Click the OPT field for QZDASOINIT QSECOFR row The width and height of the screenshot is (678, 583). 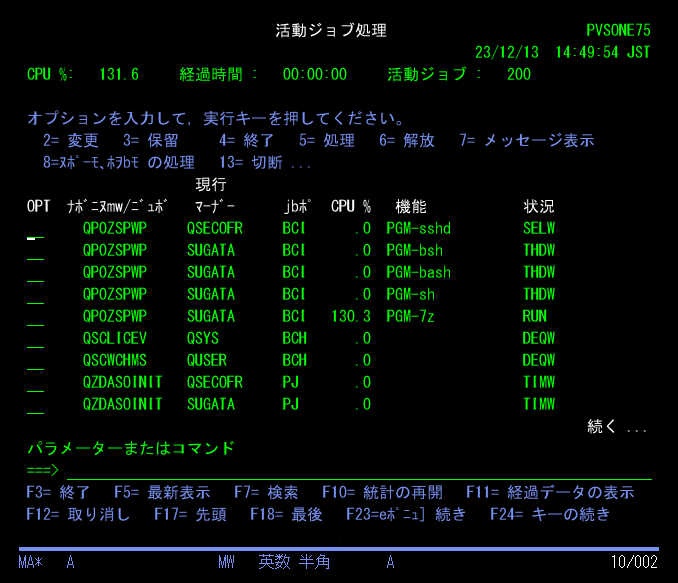35,384
